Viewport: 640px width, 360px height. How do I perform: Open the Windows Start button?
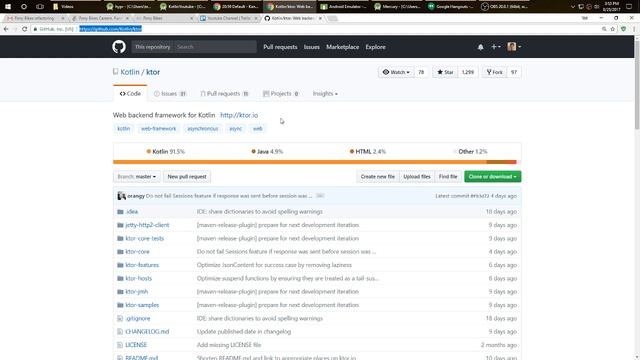pyautogui.click(x=8, y=7)
